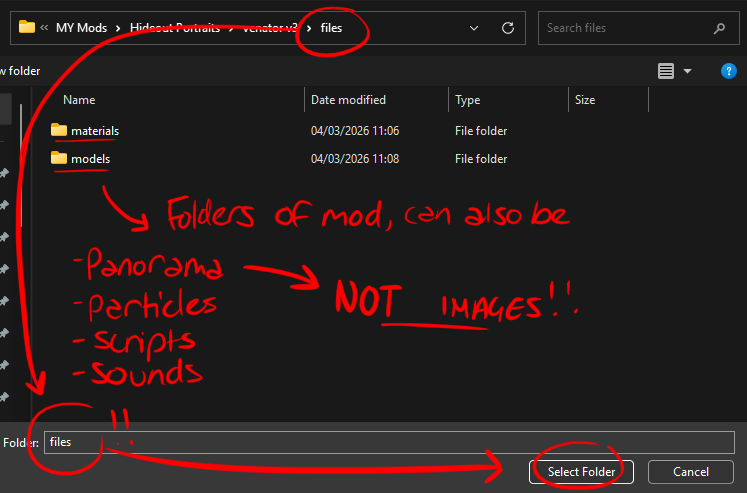Select the models date 04/03/2026 11:08
Image resolution: width=747 pixels, height=493 pixels.
click(355, 159)
